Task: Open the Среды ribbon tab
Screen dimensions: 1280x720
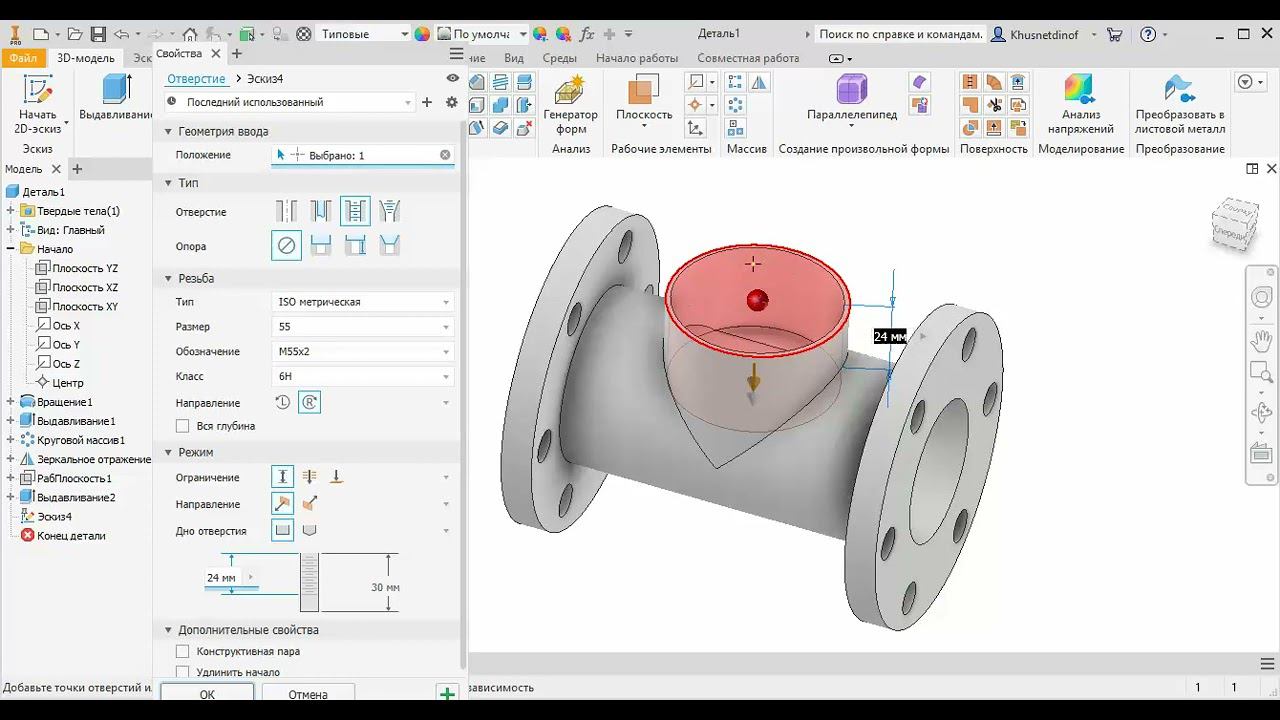Action: (x=559, y=58)
